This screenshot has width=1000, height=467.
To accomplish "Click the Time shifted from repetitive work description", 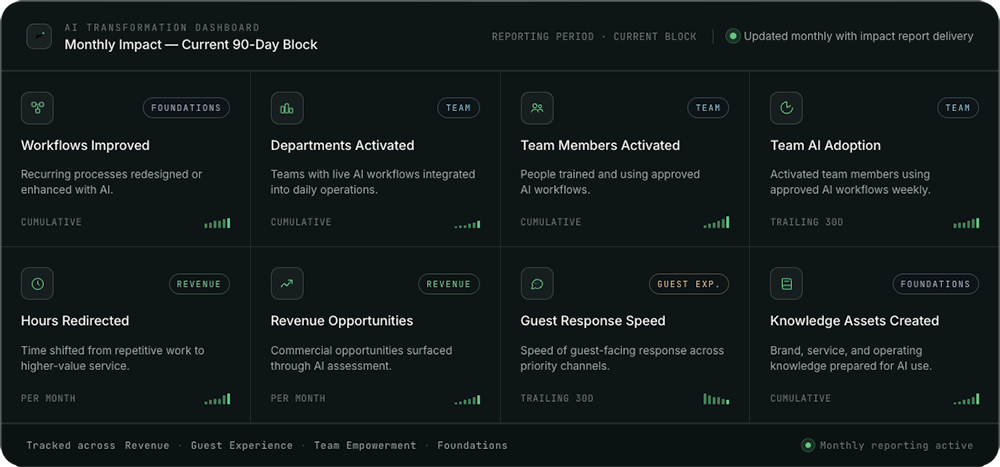I will tap(112, 358).
